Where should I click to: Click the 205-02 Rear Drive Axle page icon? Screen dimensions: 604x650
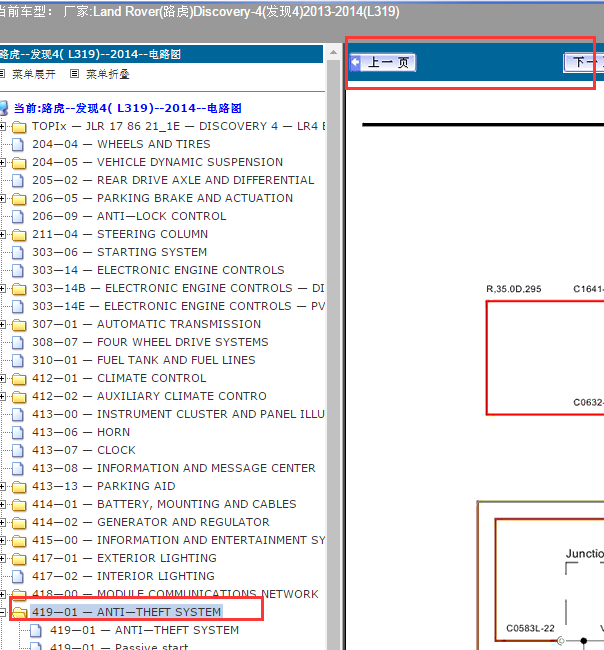[x=18, y=180]
